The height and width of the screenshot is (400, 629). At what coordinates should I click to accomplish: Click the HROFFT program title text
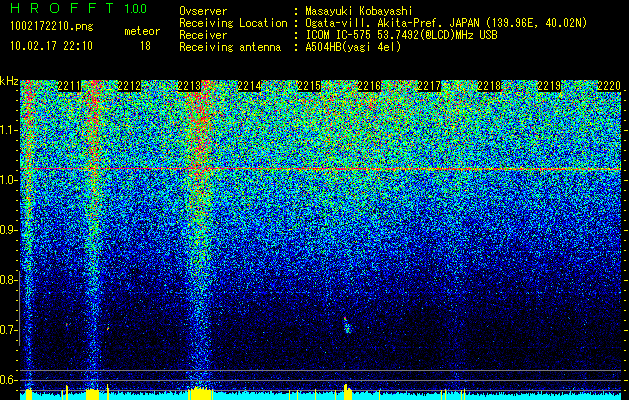(x=62, y=8)
